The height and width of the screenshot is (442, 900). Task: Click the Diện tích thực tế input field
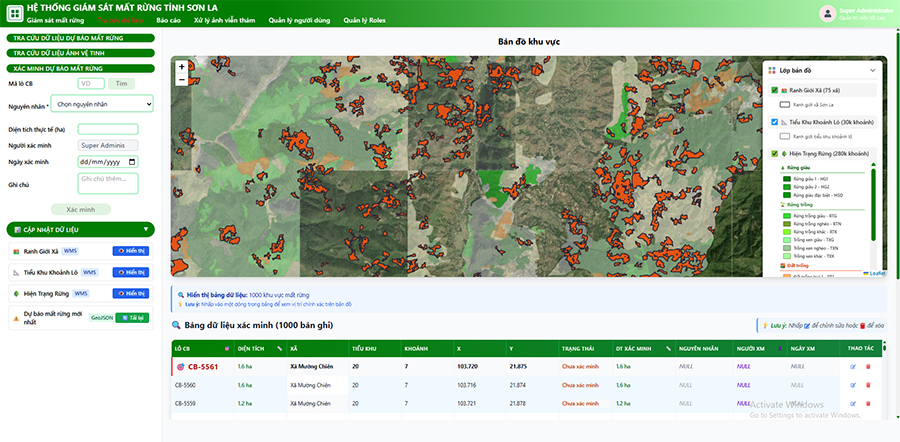point(107,129)
